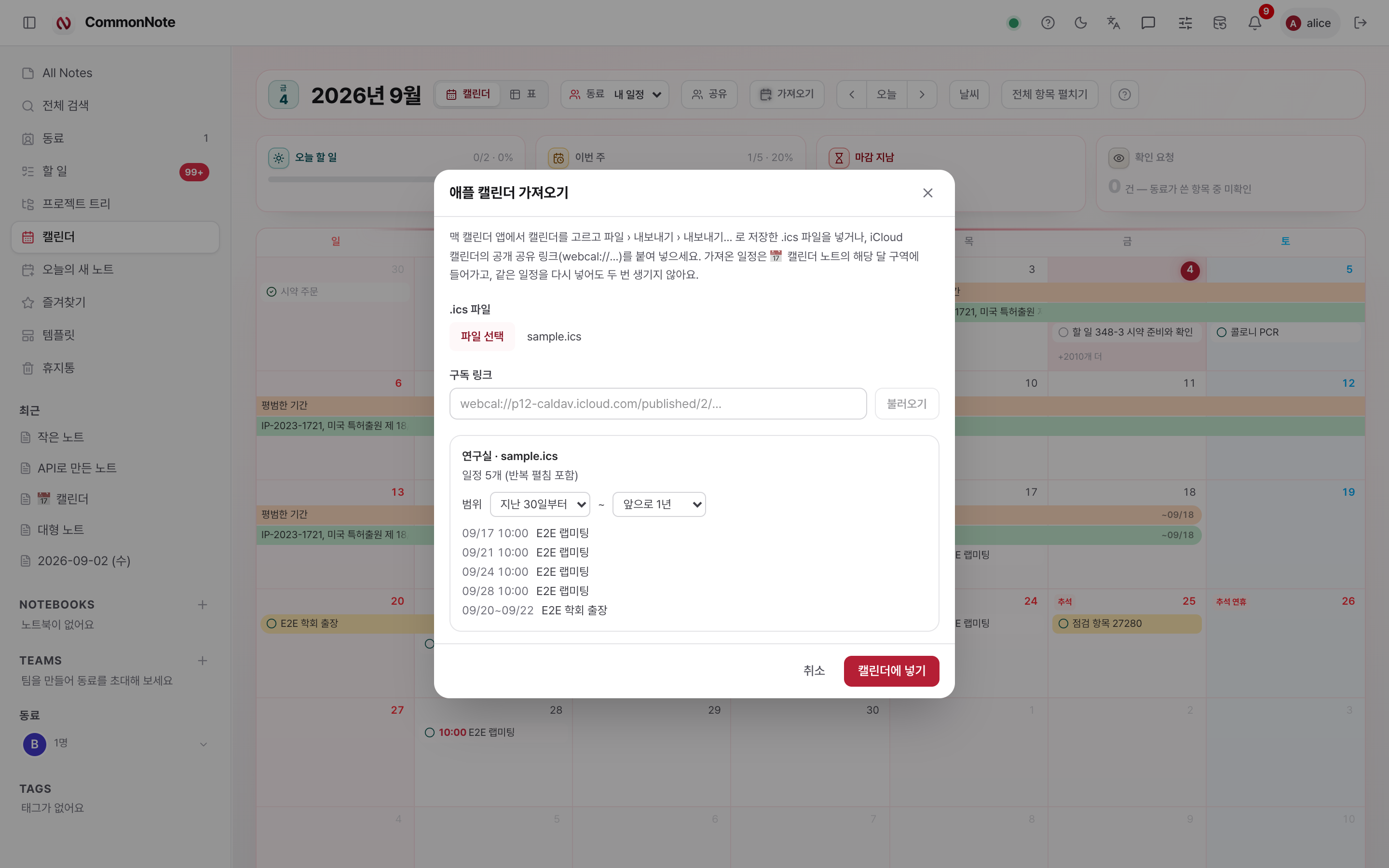Click the CommonNote logo icon
This screenshot has height=868, width=1389.
pos(64,22)
